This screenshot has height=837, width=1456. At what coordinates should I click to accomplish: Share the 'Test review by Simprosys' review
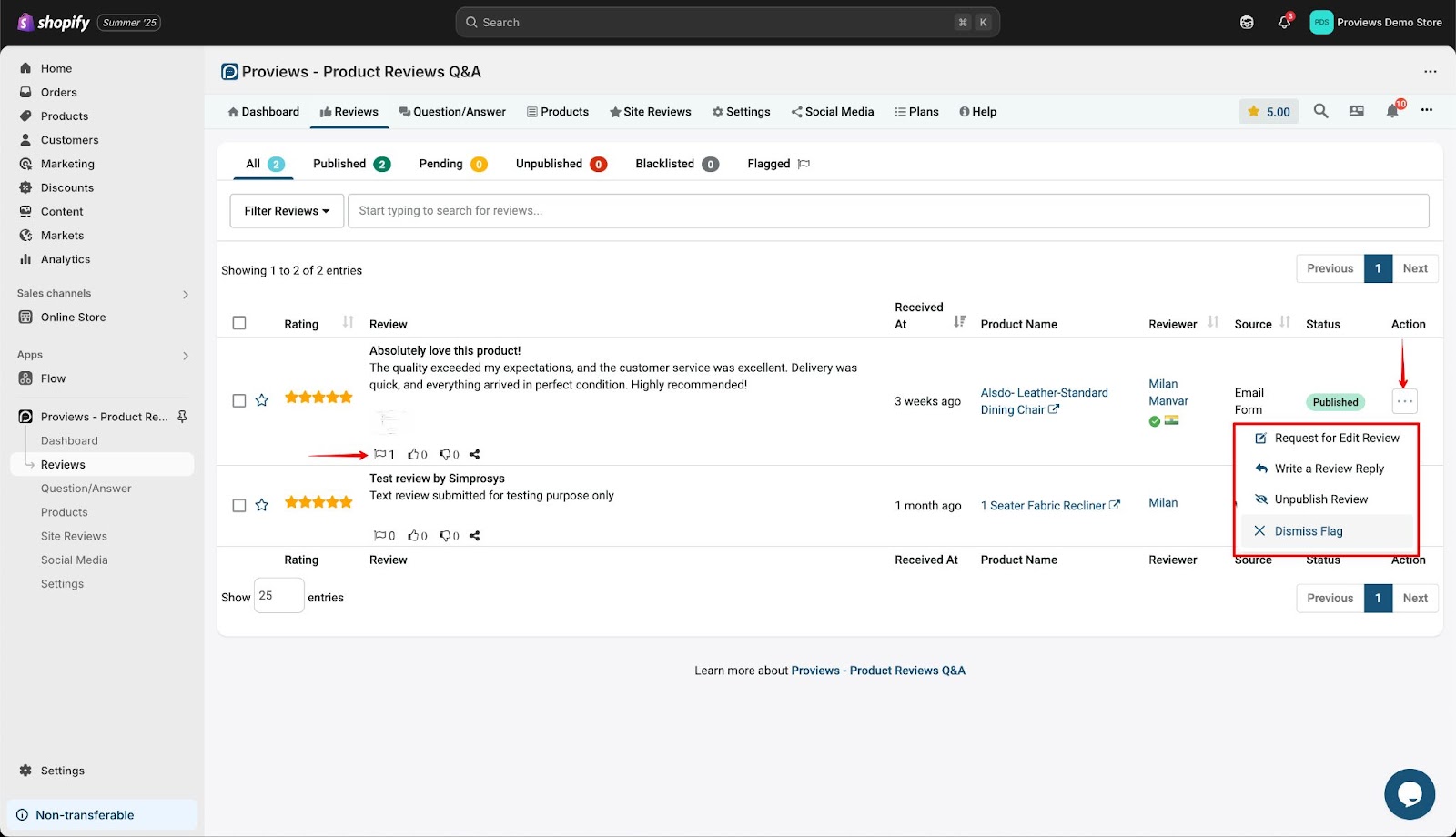(x=474, y=535)
